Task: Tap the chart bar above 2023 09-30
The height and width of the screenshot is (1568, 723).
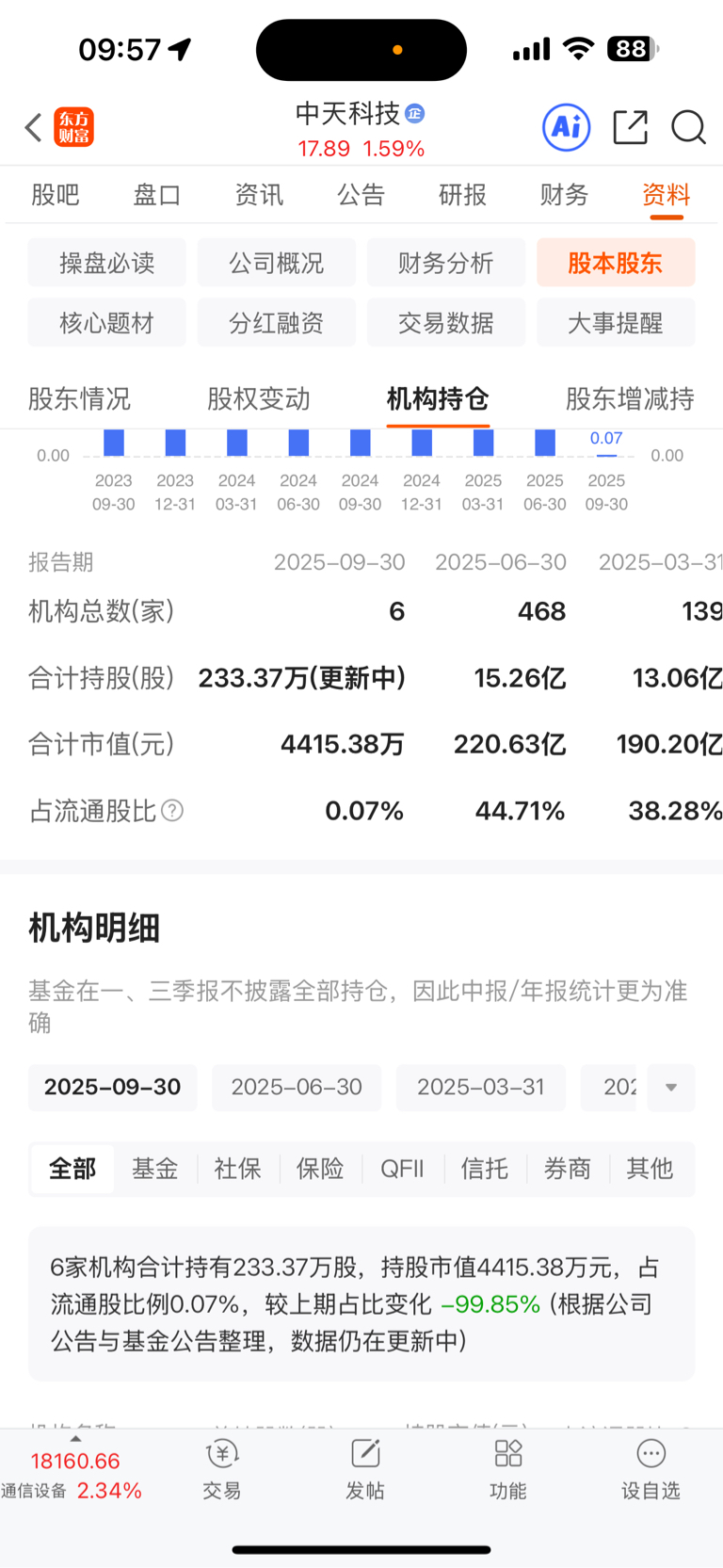Action: point(114,443)
